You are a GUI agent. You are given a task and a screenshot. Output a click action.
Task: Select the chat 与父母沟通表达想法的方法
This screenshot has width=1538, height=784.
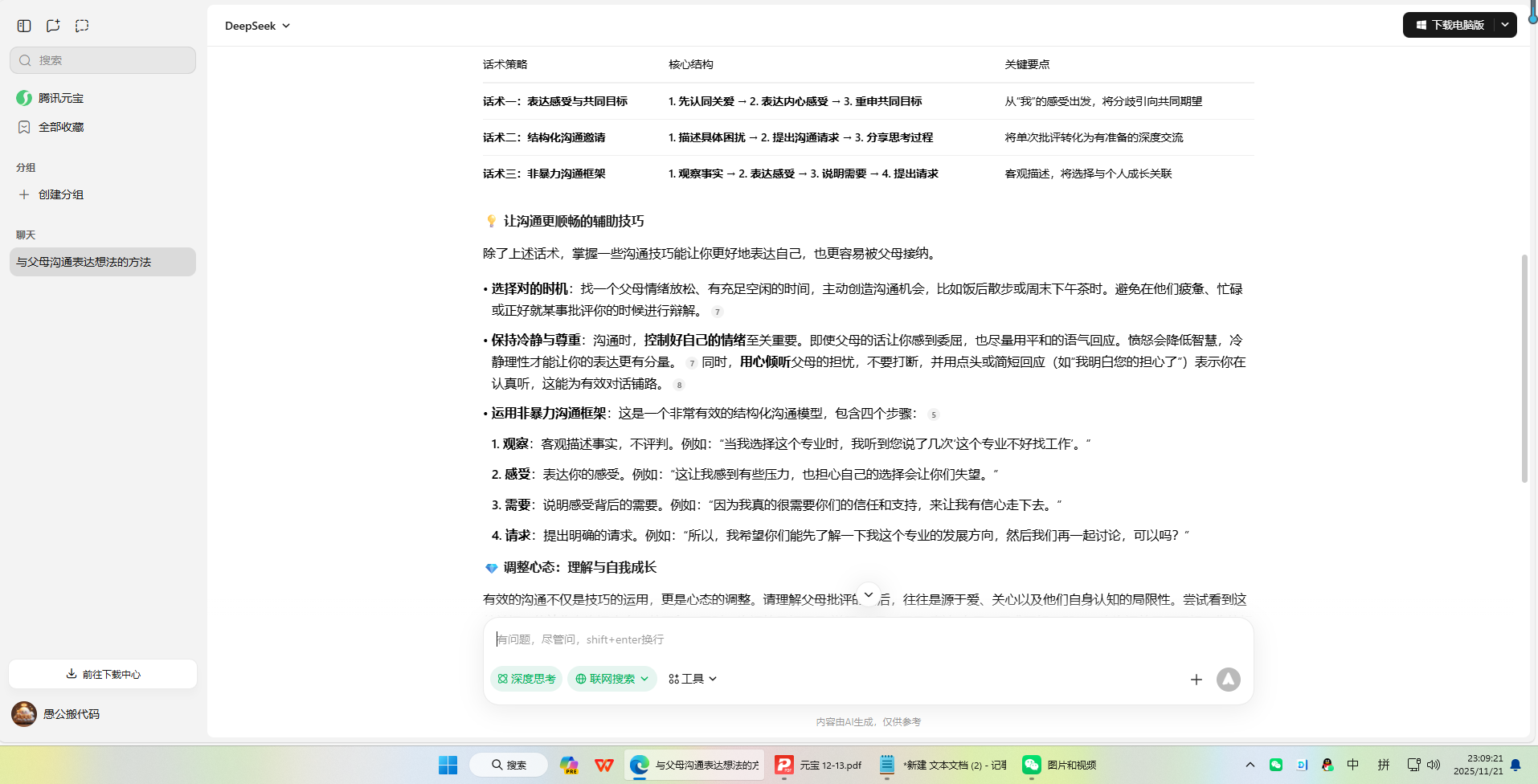pyautogui.click(x=102, y=261)
